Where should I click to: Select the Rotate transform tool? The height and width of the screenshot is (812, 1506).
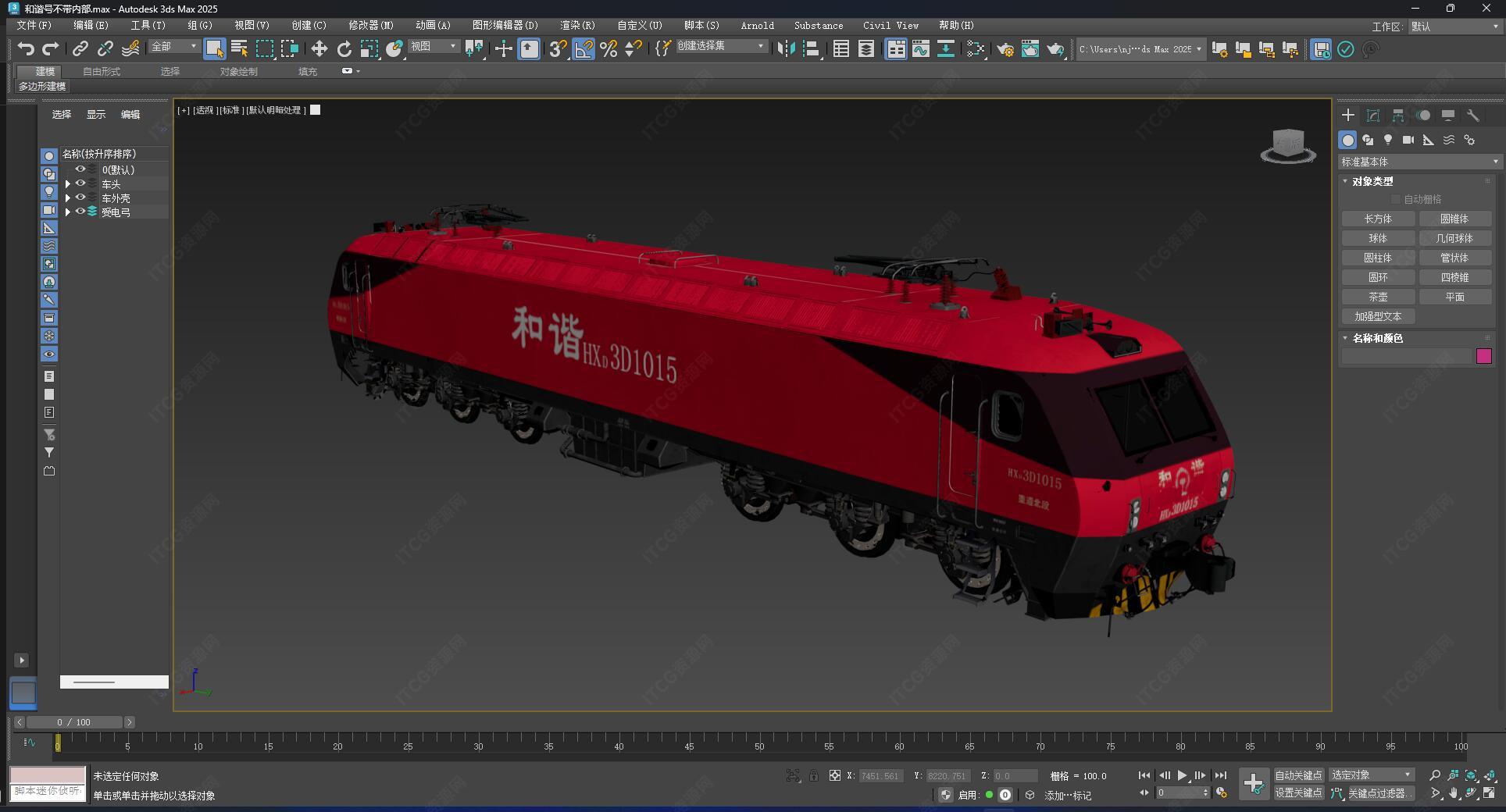tap(344, 49)
